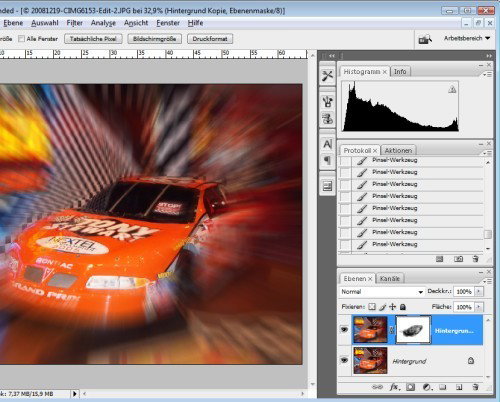Click the Lock all icon next to Fixieren
Screen dimensions: 500x402
[x=403, y=307]
